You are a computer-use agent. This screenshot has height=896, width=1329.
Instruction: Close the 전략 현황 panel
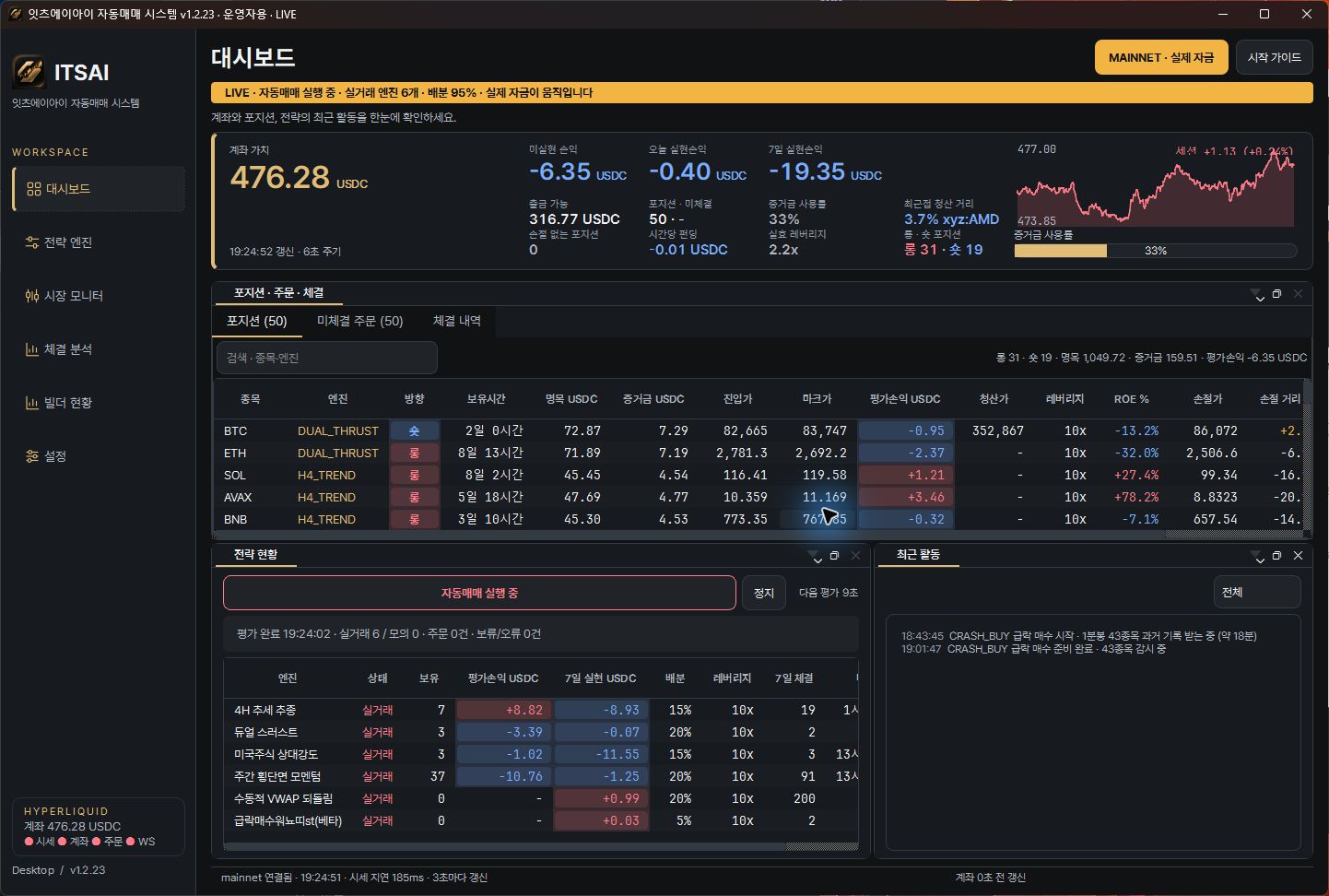[855, 556]
